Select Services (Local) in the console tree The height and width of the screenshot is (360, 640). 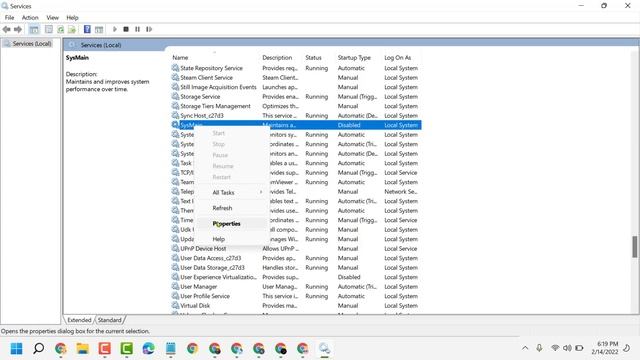point(32,44)
